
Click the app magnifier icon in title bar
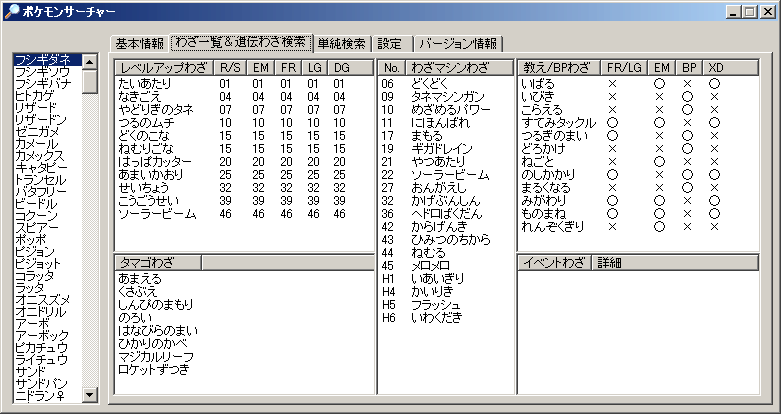tap(11, 11)
